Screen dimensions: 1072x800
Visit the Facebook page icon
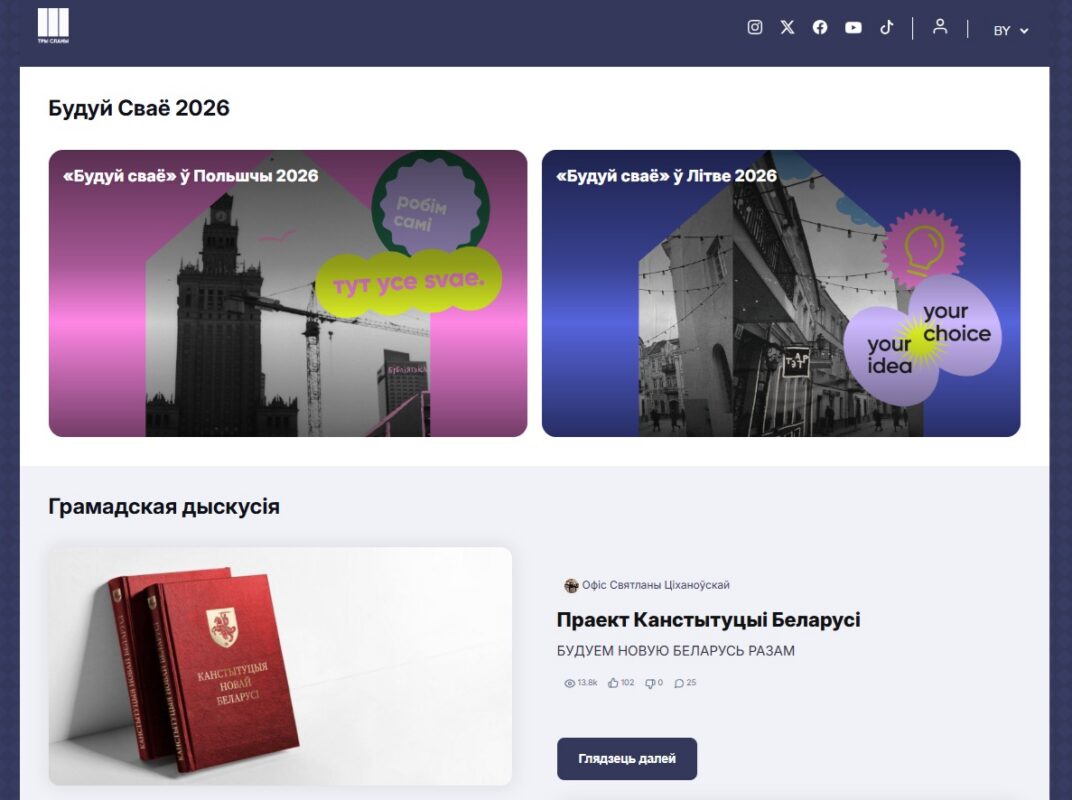pyautogui.click(x=820, y=27)
